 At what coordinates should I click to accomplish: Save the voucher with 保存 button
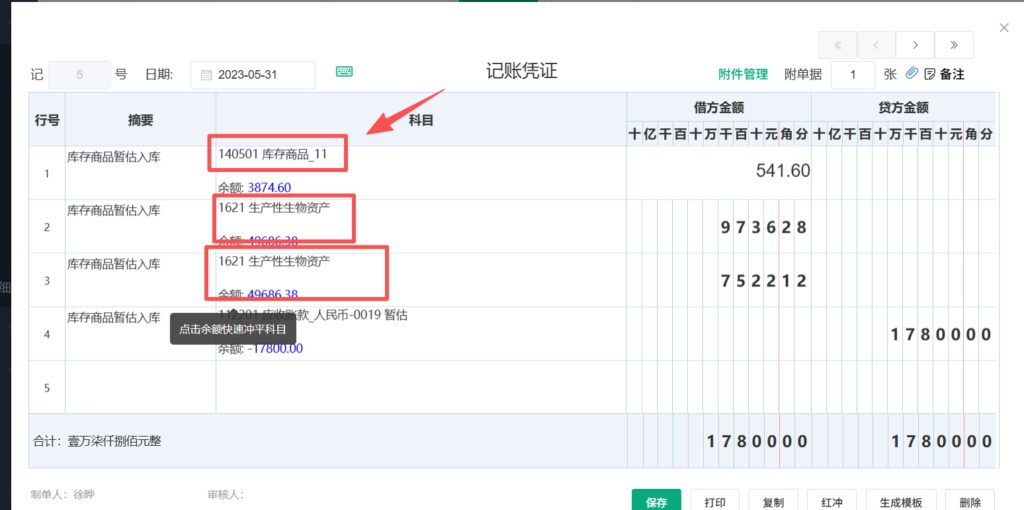tap(656, 502)
